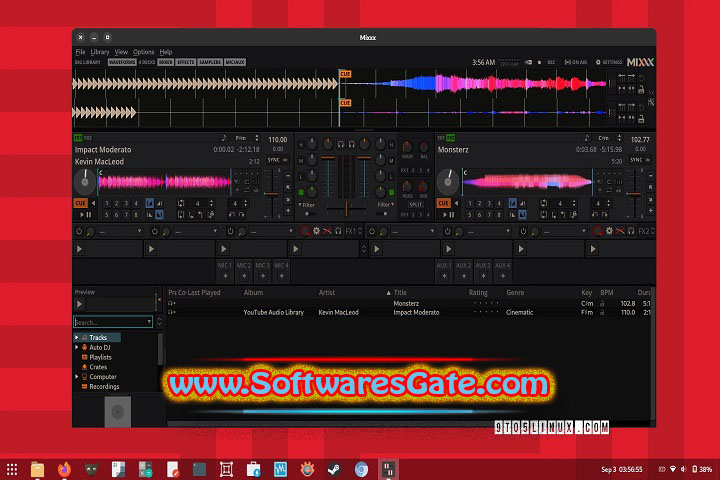Viewport: 720px width, 480px height.
Task: Toggle BIG LIBRARY view
Action: 88,62
